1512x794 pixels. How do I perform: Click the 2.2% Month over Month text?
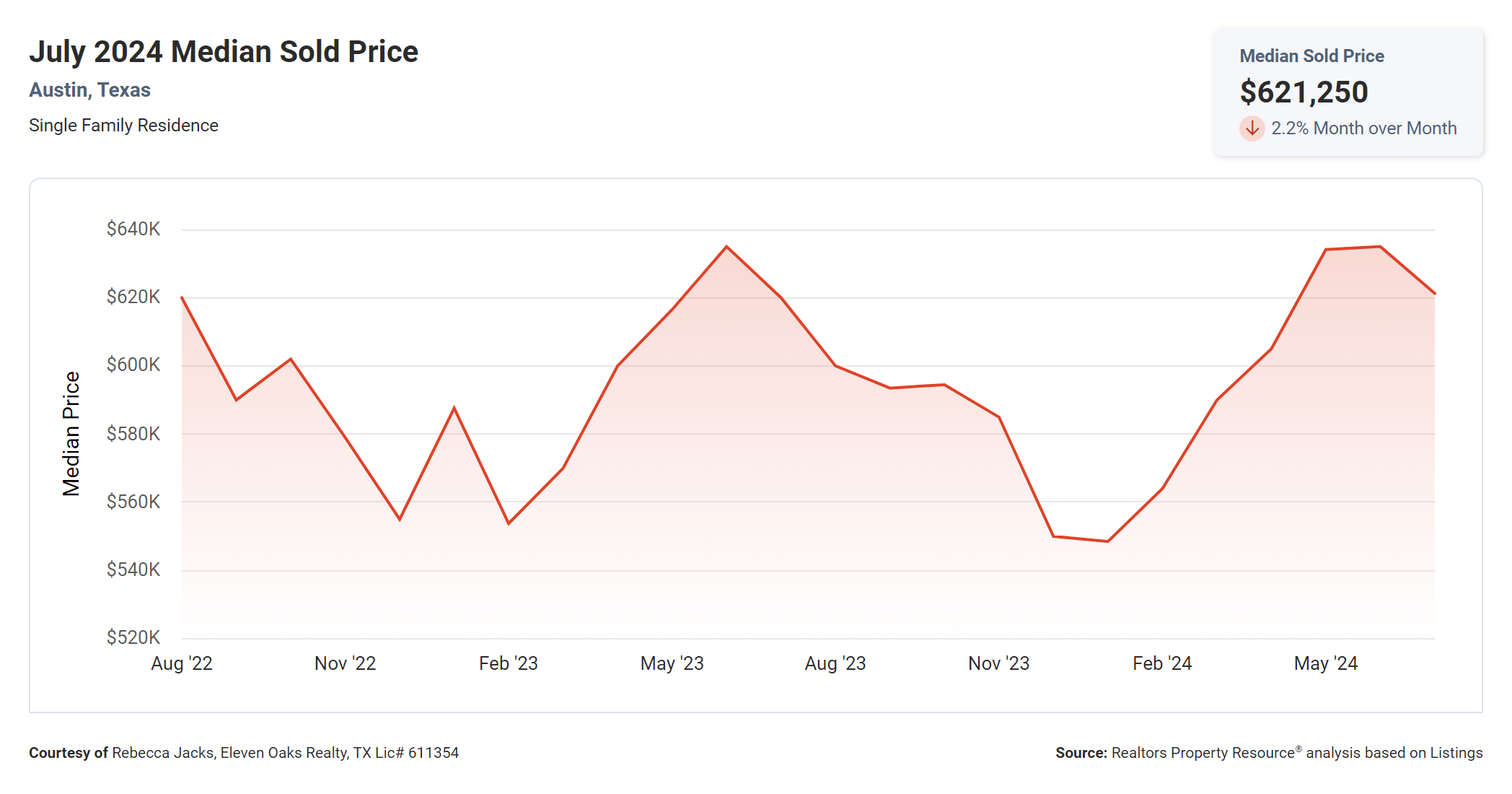(x=1363, y=128)
